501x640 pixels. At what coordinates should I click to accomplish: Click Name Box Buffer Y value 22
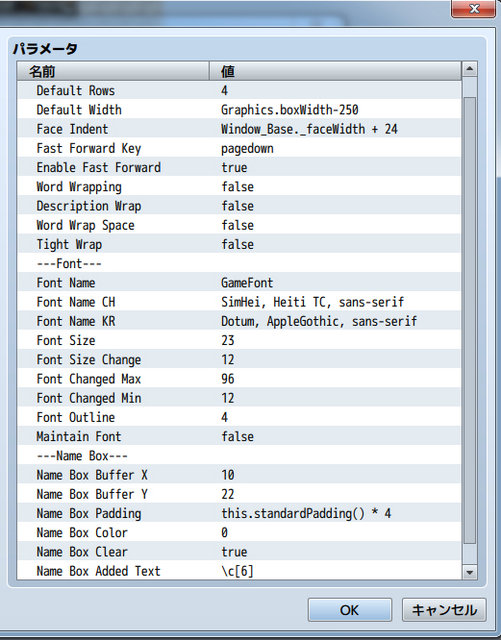pyautogui.click(x=335, y=494)
